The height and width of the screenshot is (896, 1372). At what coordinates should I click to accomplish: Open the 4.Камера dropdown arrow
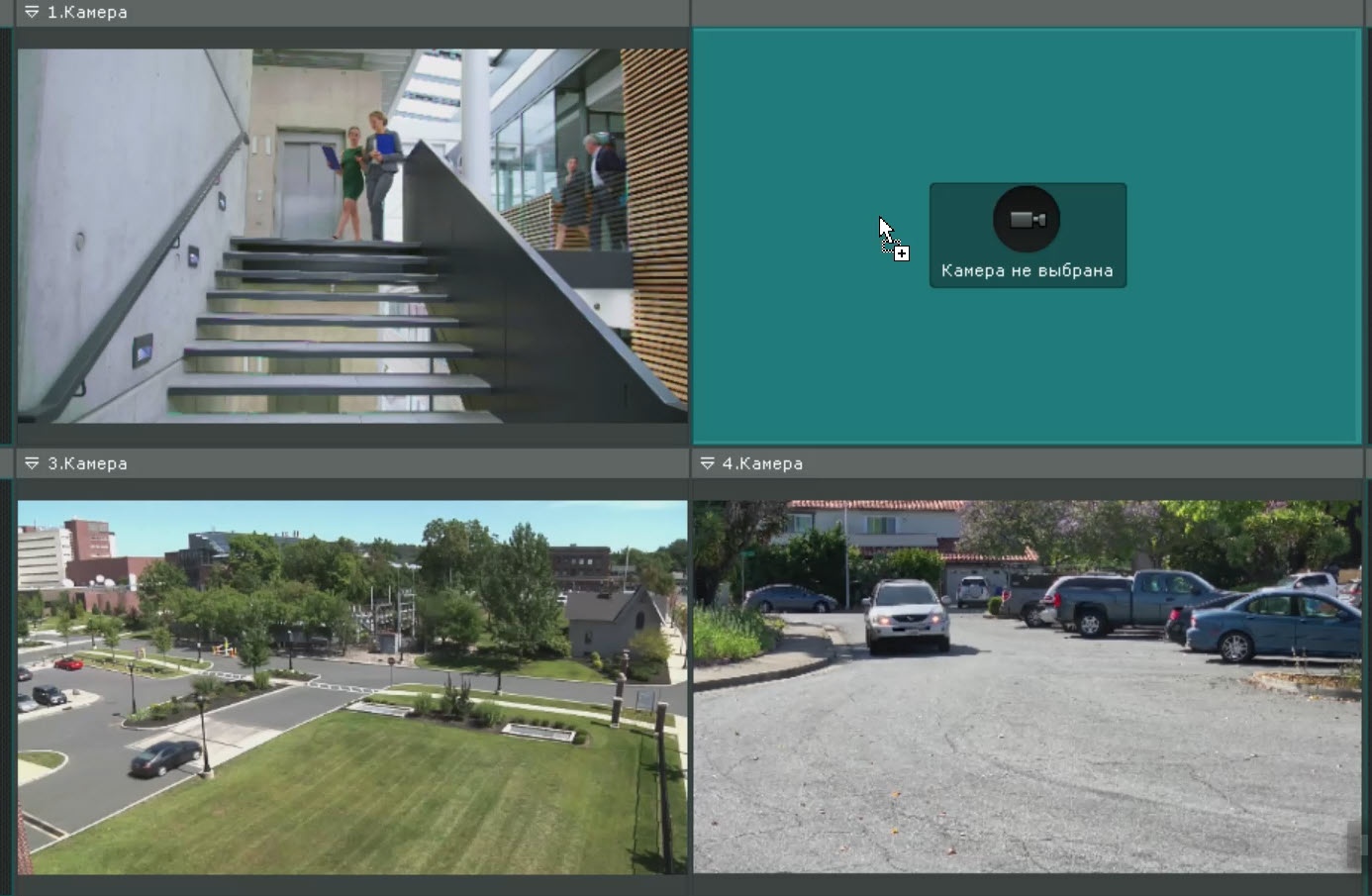coord(707,463)
